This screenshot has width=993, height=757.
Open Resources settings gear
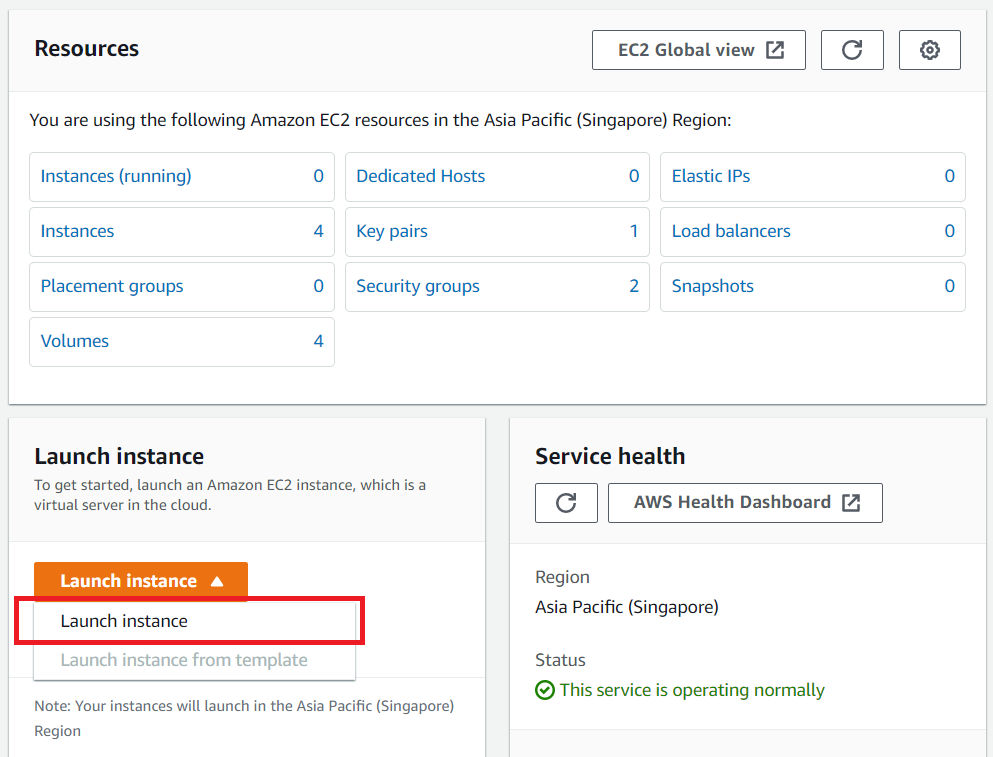(x=929, y=50)
